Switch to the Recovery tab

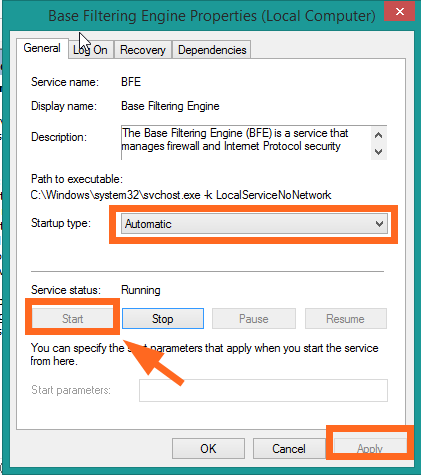(x=143, y=50)
